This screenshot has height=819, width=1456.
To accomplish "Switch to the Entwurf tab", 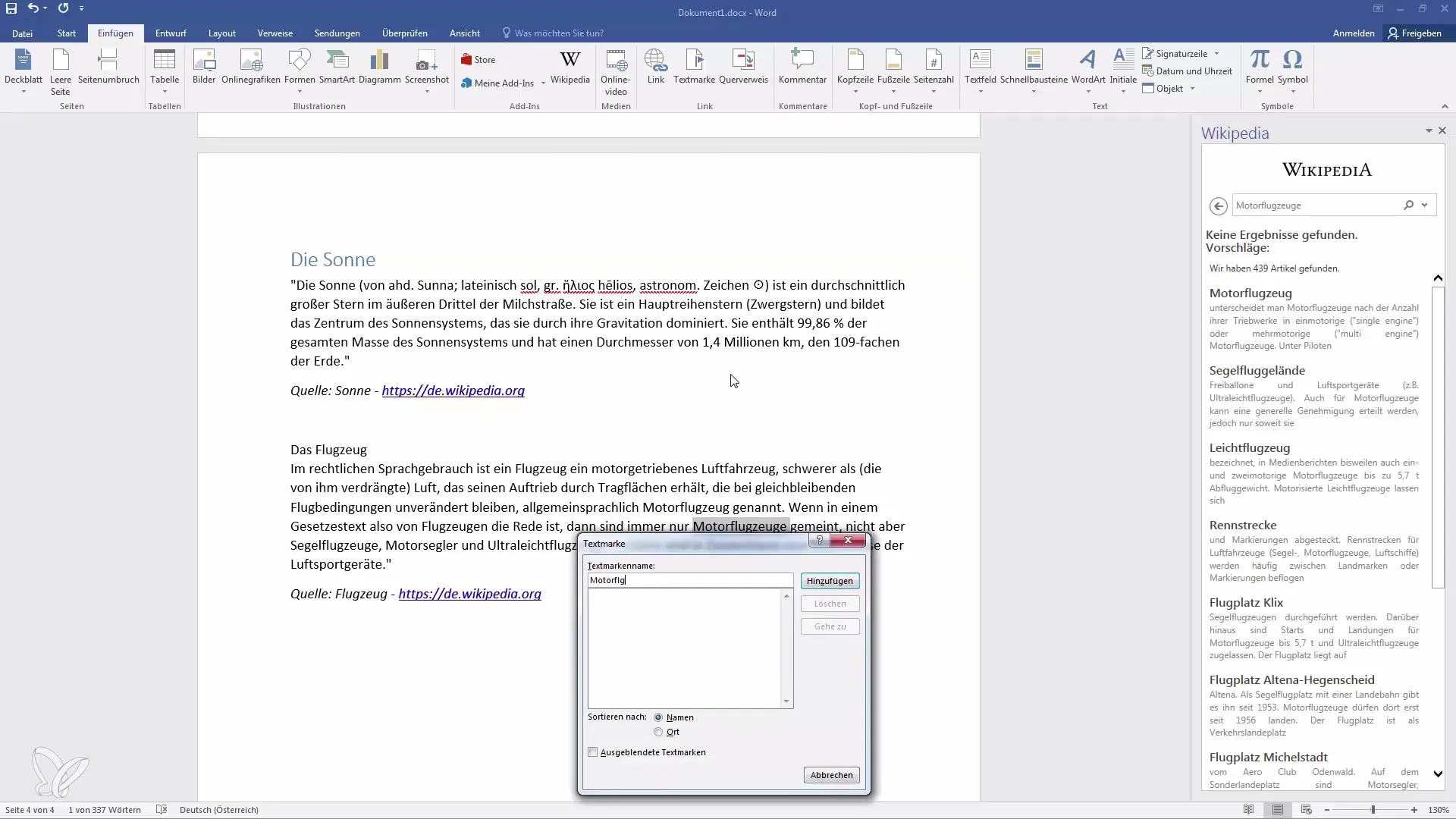I will coord(171,33).
